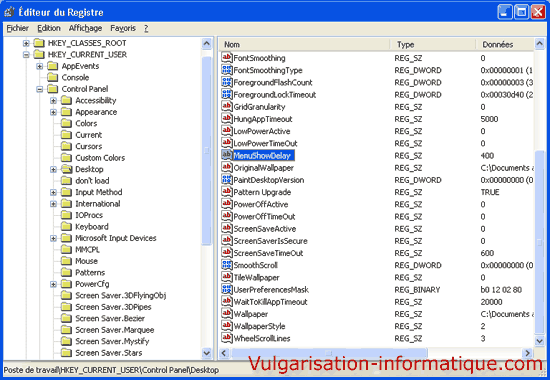Click the tree pane scroll-up arrow
The image size is (550, 380).
coord(207,44)
